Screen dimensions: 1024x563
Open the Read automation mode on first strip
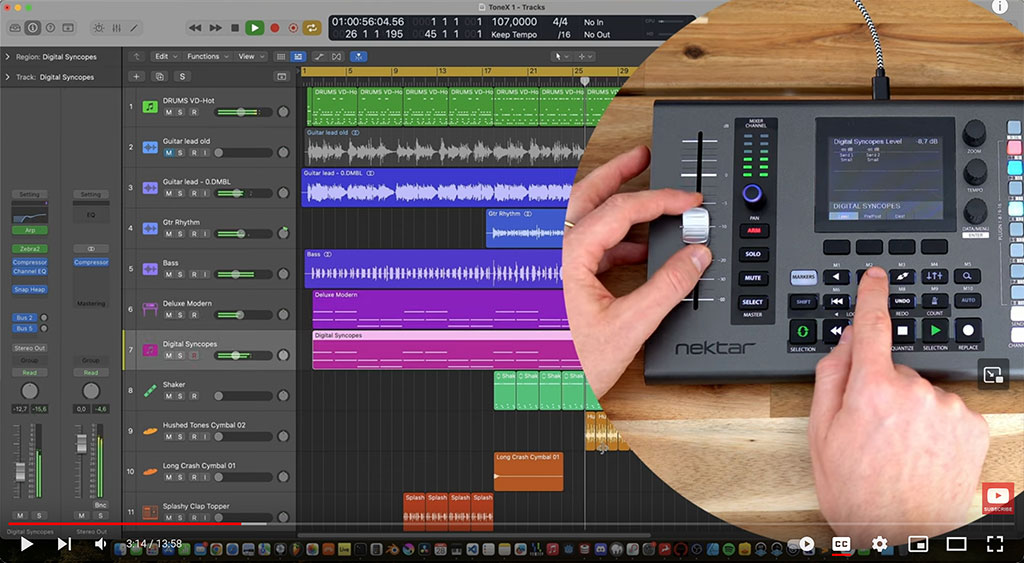[29, 372]
